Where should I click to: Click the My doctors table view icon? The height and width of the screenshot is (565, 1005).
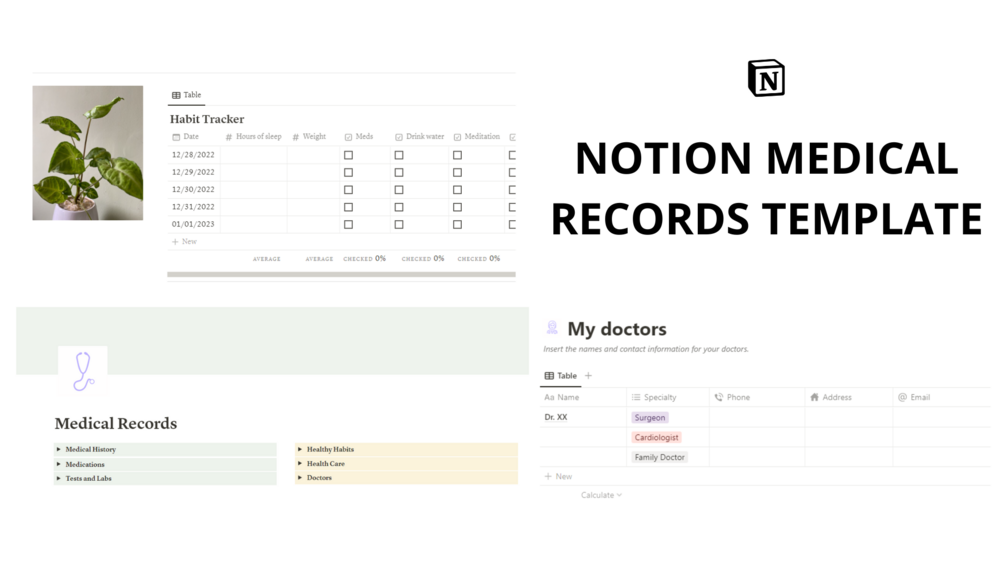[x=549, y=375]
